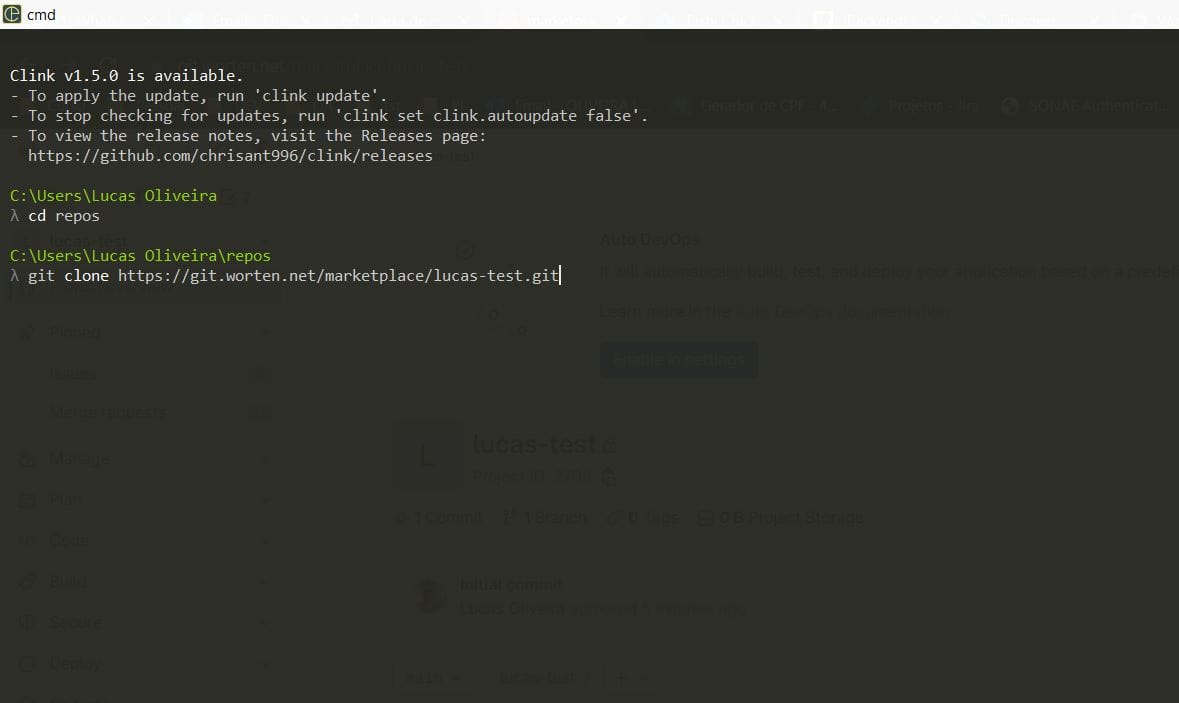Select Issues in the sidebar
Image resolution: width=1179 pixels, height=703 pixels.
coord(73,373)
